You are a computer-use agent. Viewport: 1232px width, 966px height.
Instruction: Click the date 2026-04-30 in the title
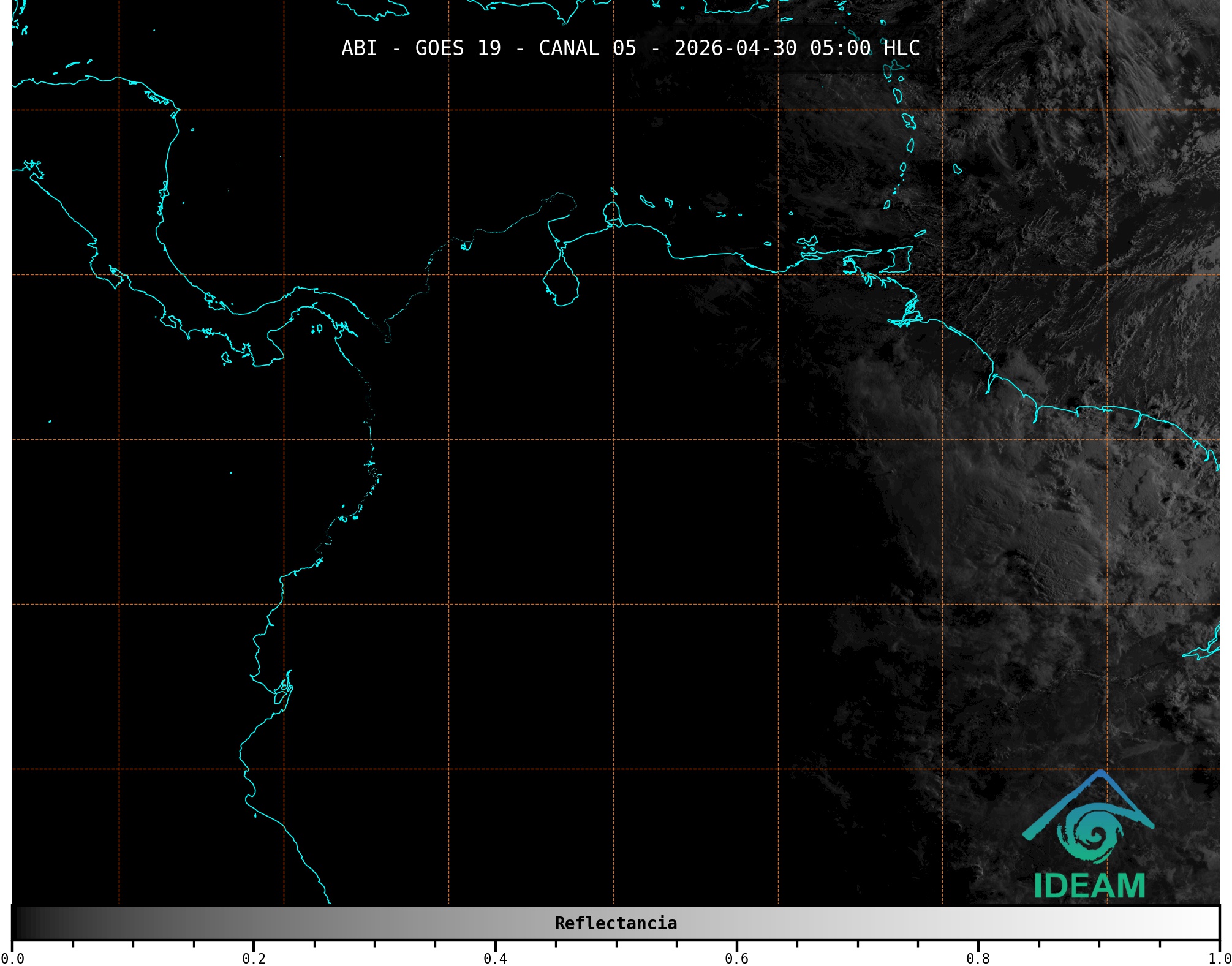click(x=735, y=48)
